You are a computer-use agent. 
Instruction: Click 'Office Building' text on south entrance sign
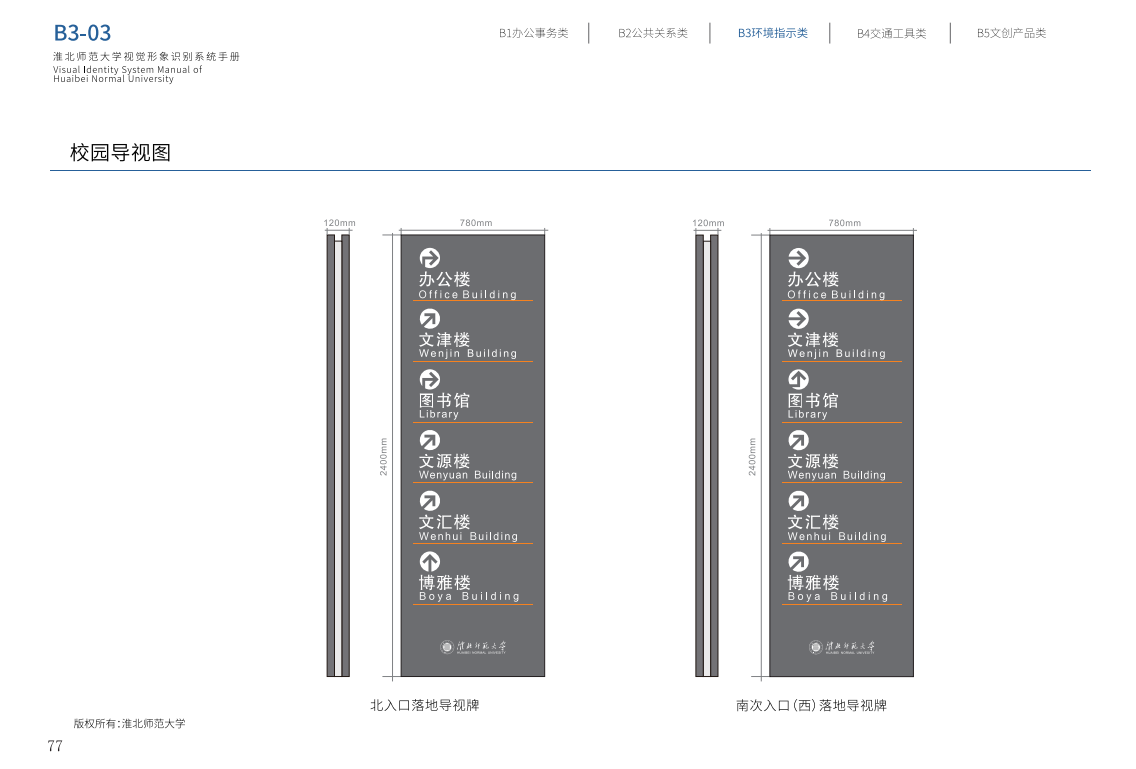pyautogui.click(x=837, y=294)
